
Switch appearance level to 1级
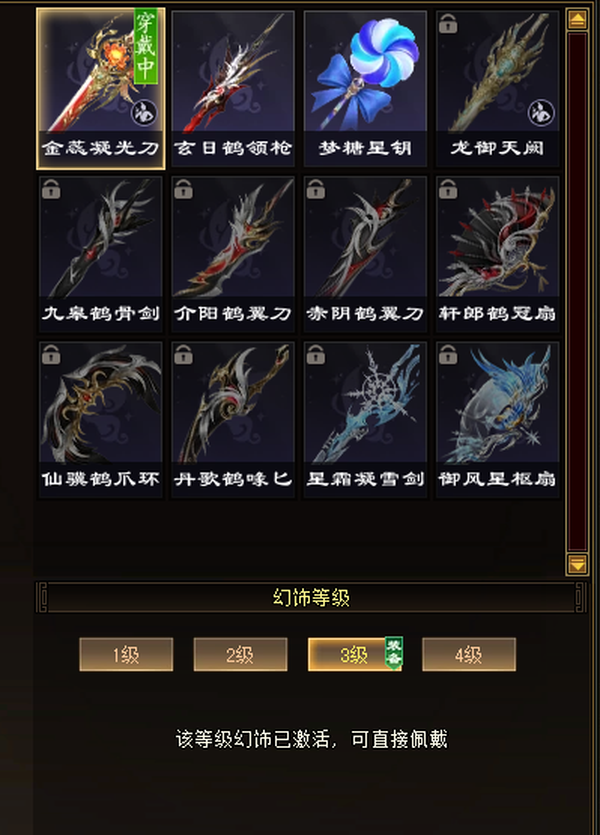click(126, 654)
